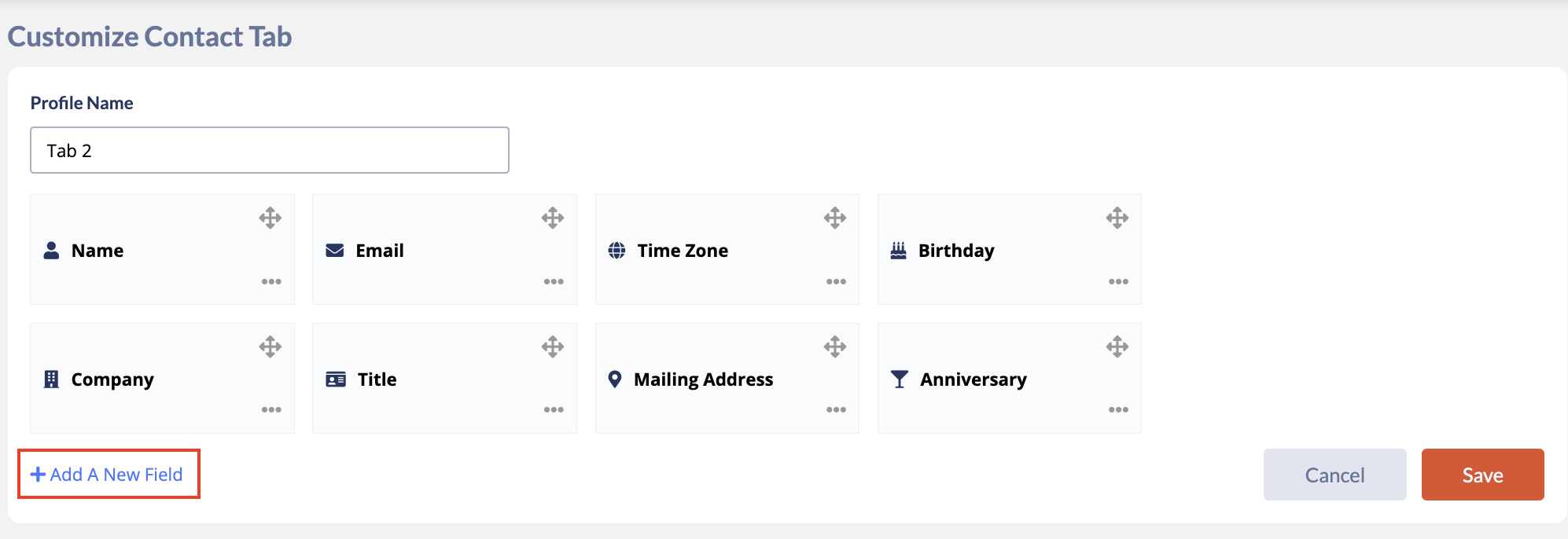Click the move handle on the Email card
1568x539 pixels.
(553, 218)
